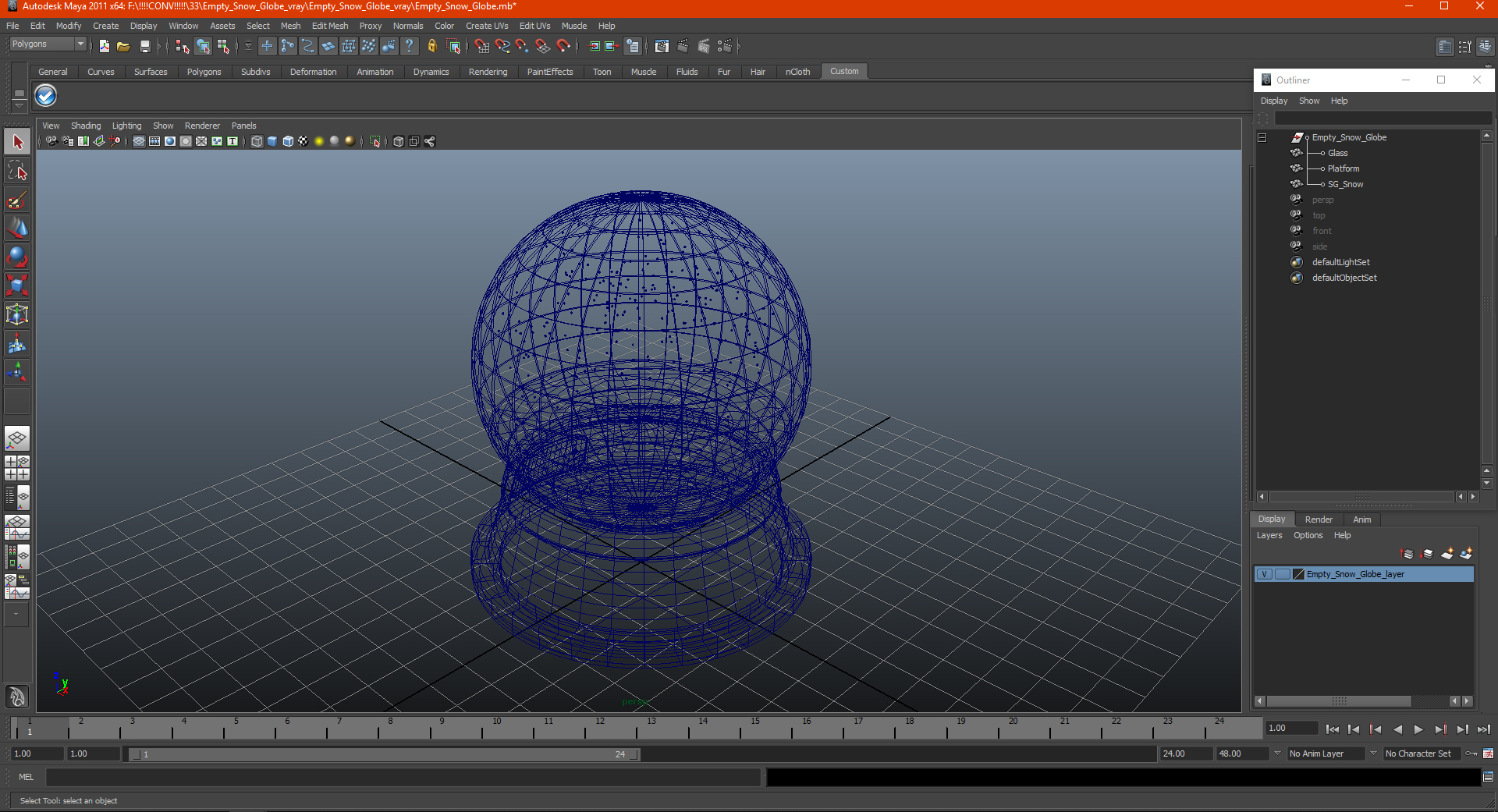1498x812 pixels.
Task: Switch to single perspective view layout
Action: (x=17, y=438)
